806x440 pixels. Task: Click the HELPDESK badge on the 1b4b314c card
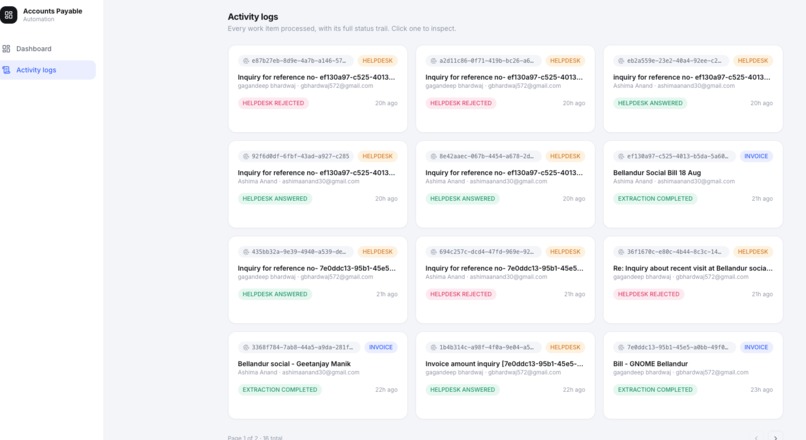[x=565, y=347]
